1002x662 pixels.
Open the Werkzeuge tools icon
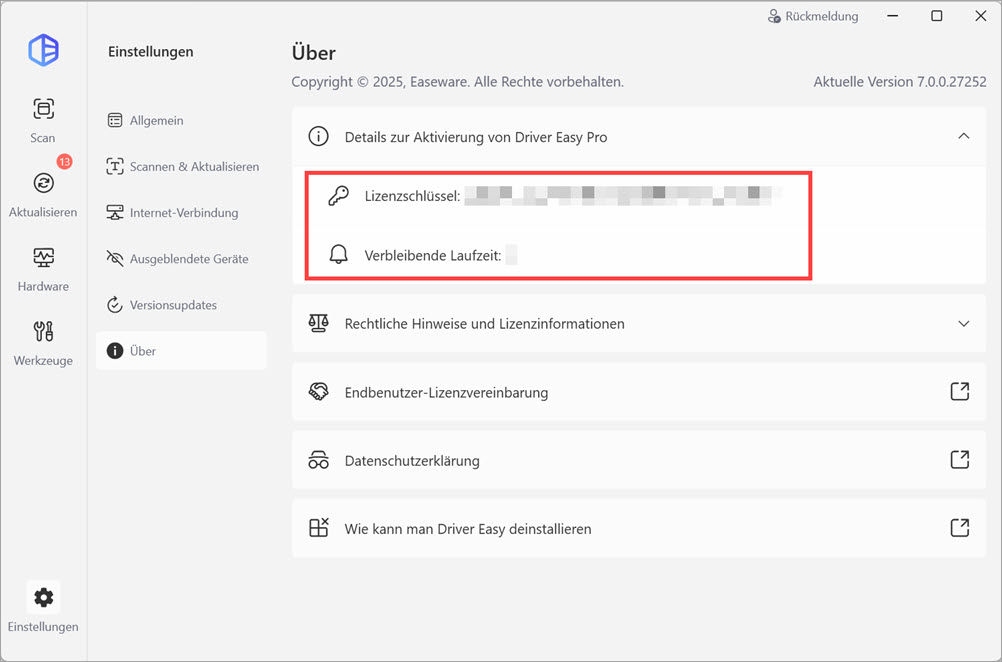point(43,331)
